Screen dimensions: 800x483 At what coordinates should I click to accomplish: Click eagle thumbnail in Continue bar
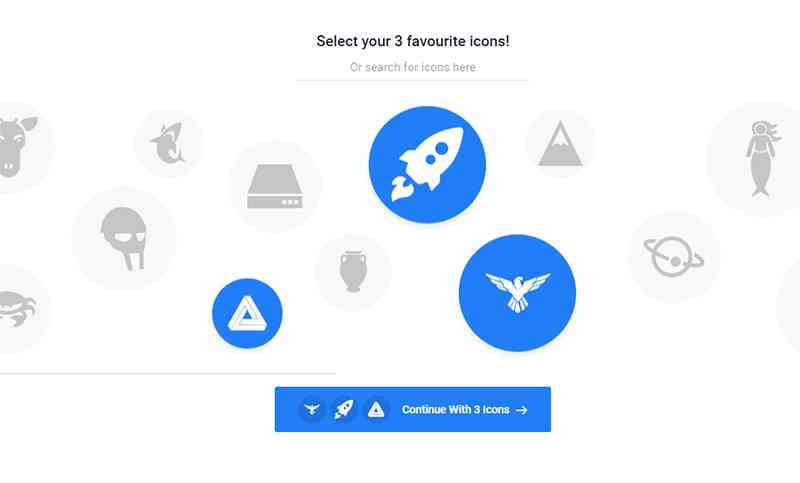tap(312, 409)
